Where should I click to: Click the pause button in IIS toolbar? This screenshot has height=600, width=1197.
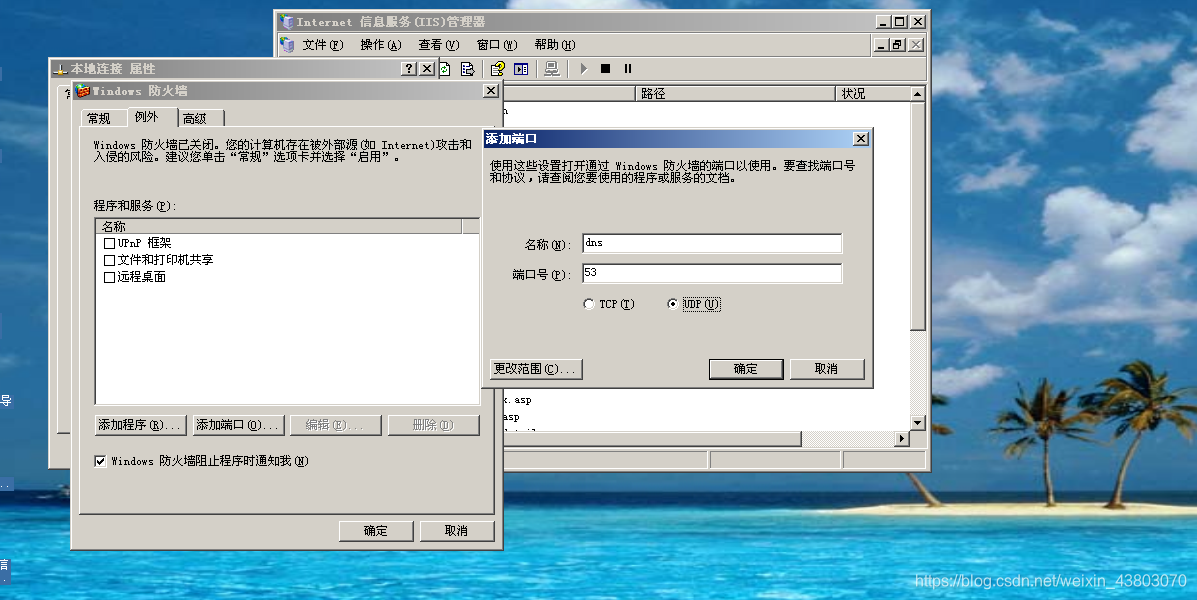click(x=628, y=69)
